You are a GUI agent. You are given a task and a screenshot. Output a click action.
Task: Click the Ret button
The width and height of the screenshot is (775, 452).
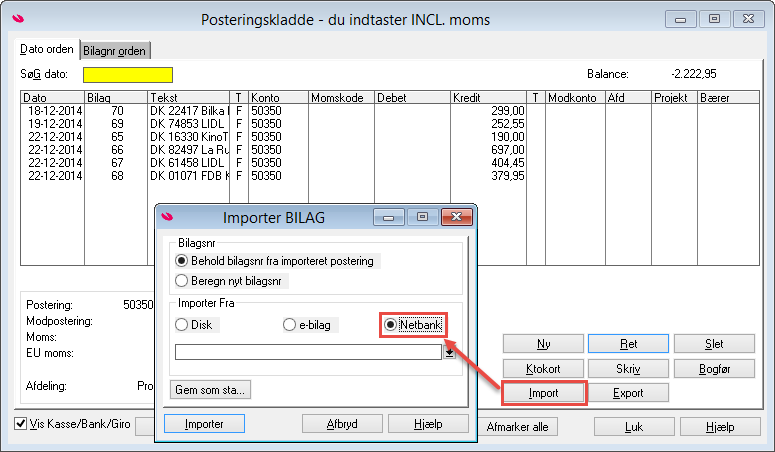coord(628,344)
